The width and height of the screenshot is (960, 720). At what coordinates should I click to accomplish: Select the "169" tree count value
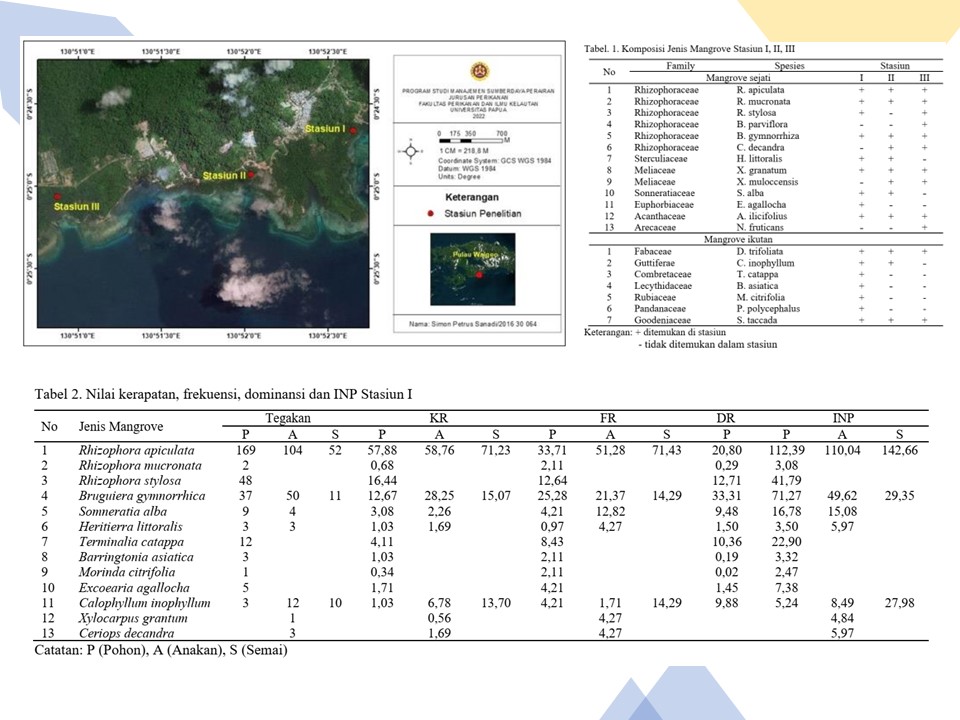point(246,450)
